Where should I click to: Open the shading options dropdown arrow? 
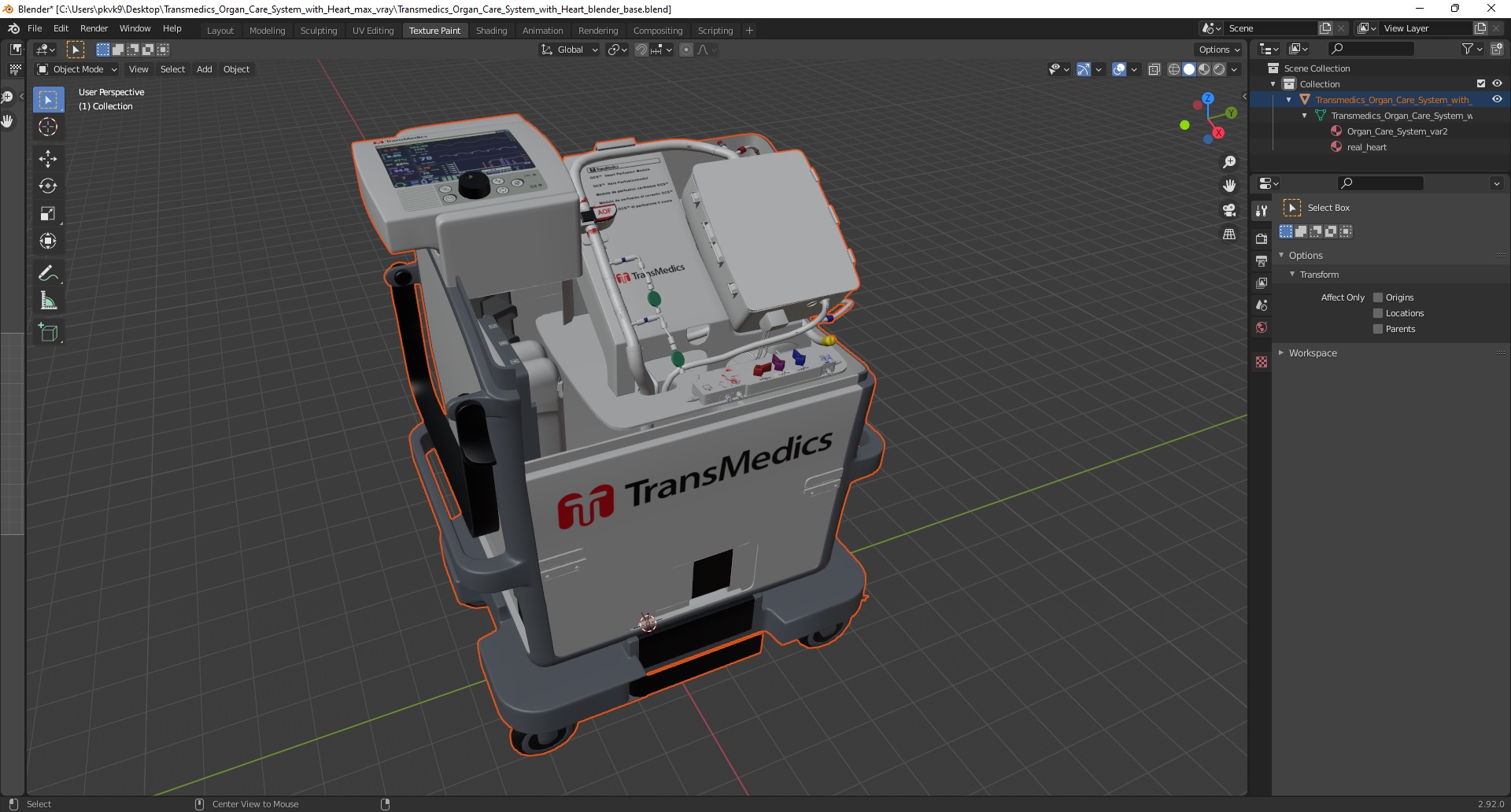(x=1234, y=69)
